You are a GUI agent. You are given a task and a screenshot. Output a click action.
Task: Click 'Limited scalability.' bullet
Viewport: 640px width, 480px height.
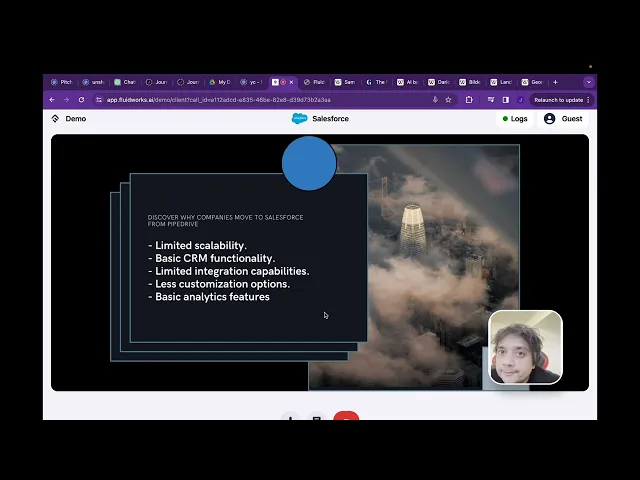tap(198, 245)
